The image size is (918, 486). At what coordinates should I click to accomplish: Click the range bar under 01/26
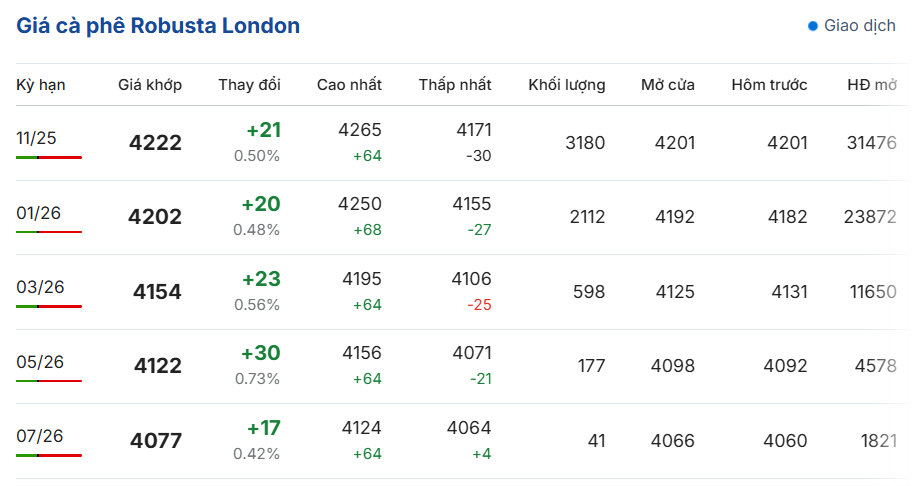coord(49,232)
